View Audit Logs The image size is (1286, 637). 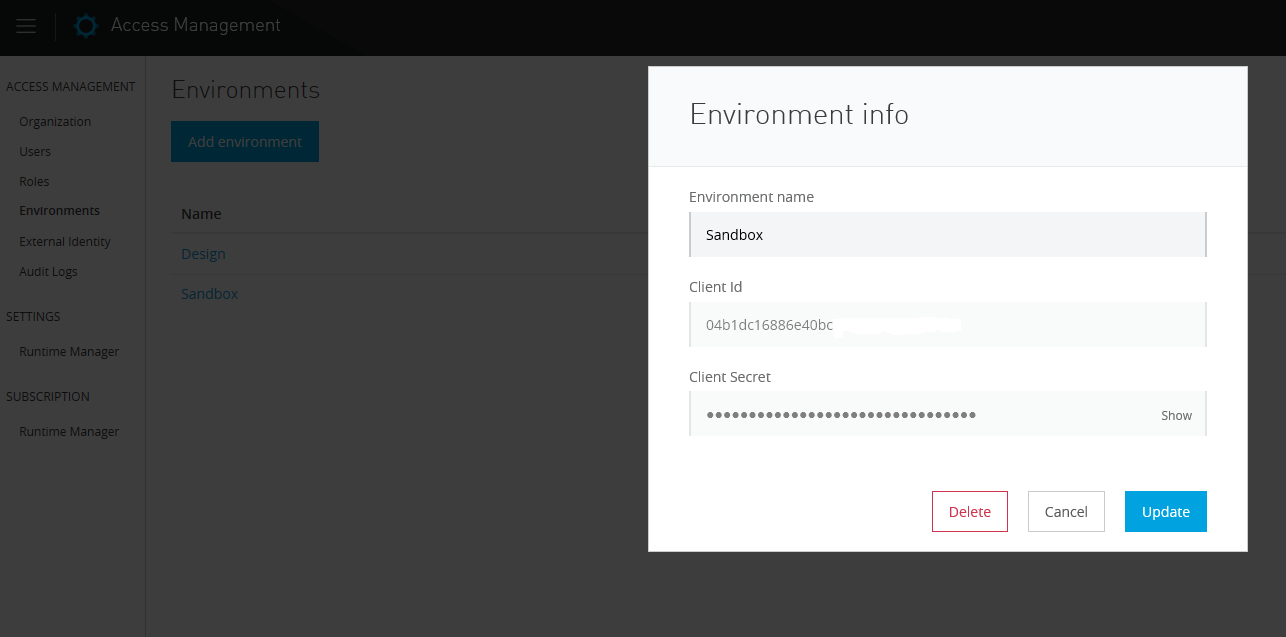[48, 272]
